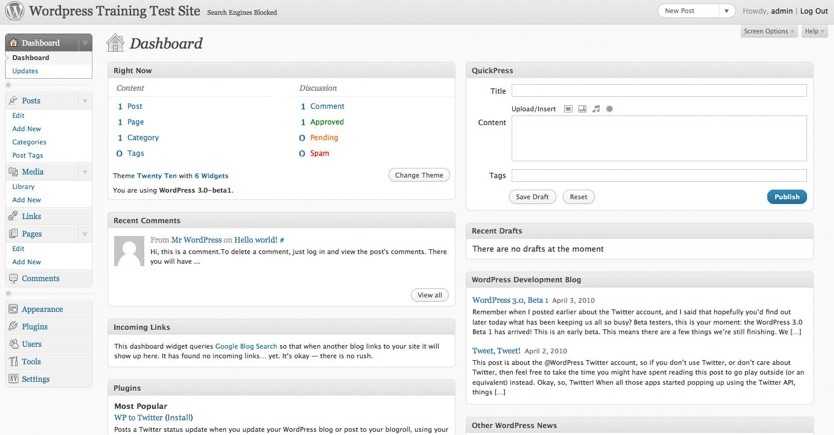Open Pages Edit submenu item
The height and width of the screenshot is (435, 834).
(x=18, y=248)
